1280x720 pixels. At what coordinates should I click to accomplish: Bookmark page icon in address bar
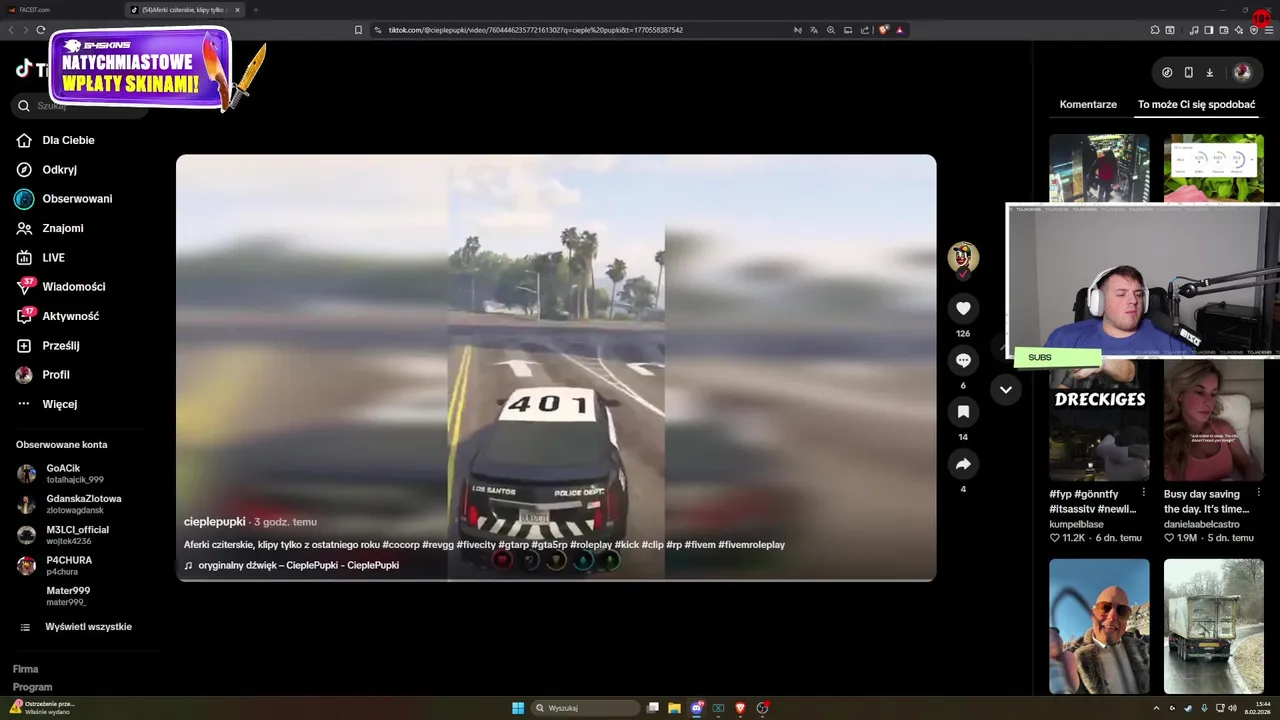358,30
